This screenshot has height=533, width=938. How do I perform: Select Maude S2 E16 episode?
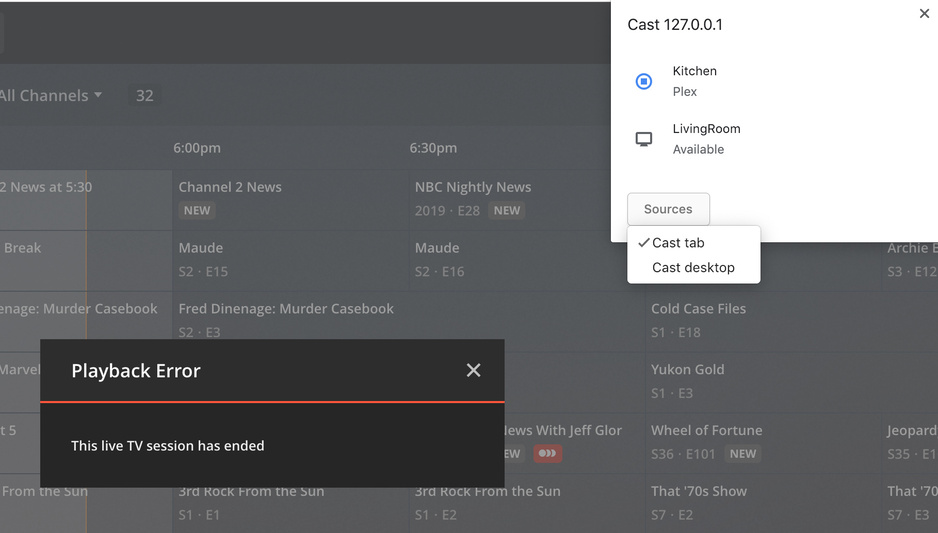tap(437, 248)
